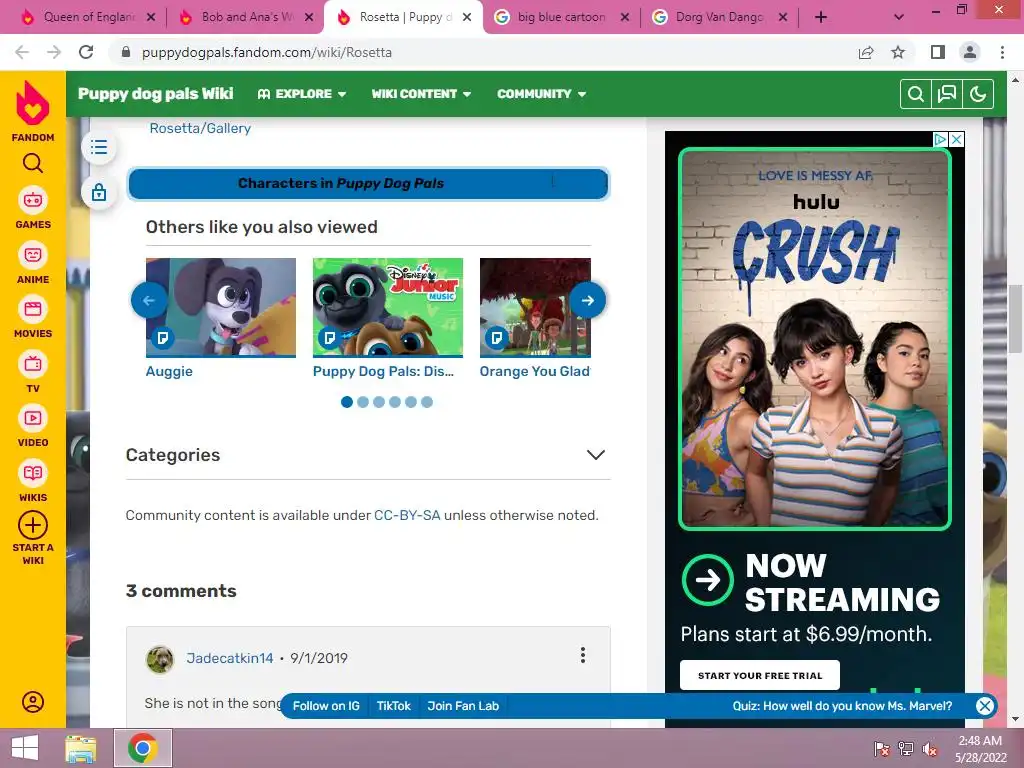Show previous items in the viewed carousel
The width and height of the screenshot is (1024, 768).
[x=149, y=300]
